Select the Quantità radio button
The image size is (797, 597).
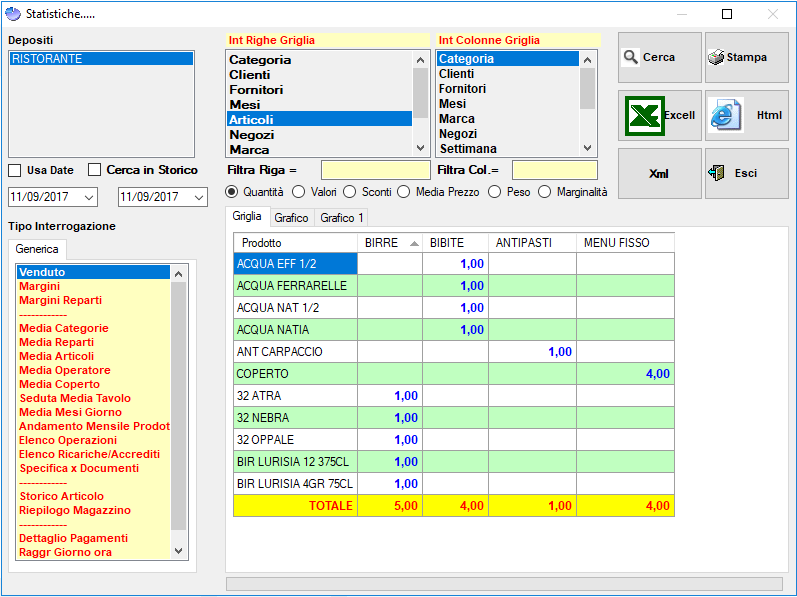[x=232, y=192]
